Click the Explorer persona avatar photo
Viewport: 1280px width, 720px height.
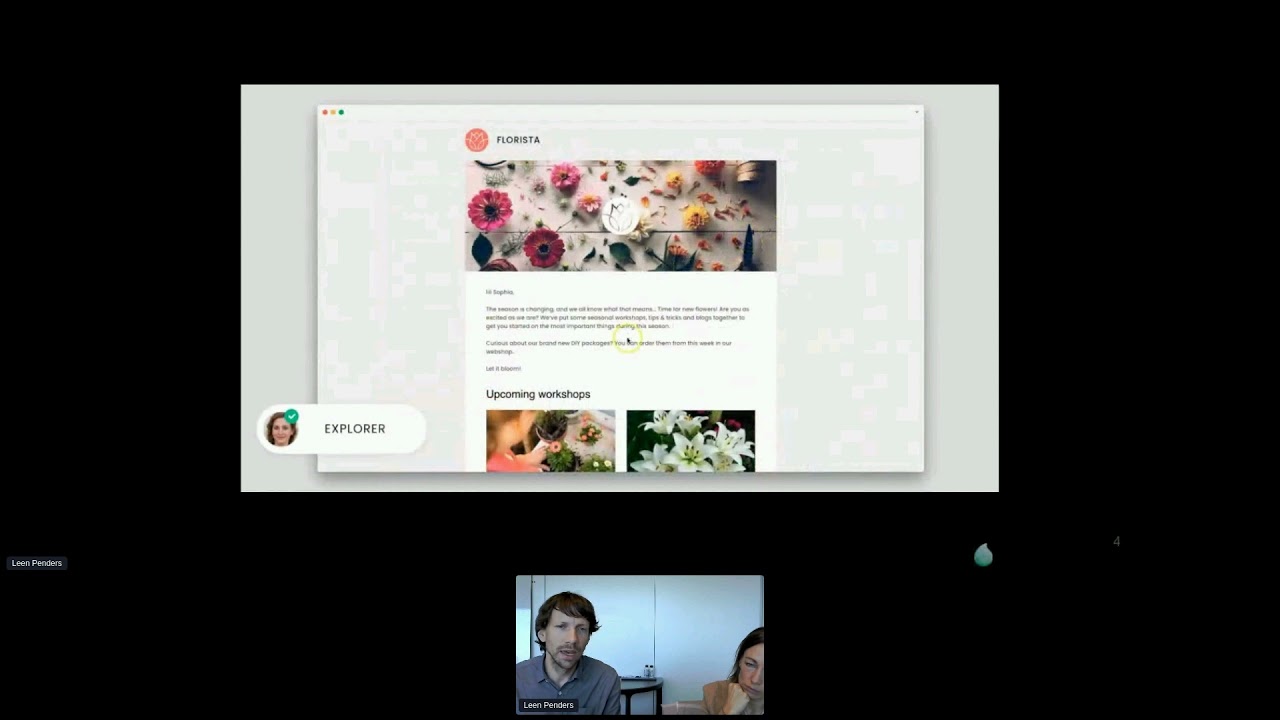(x=281, y=429)
